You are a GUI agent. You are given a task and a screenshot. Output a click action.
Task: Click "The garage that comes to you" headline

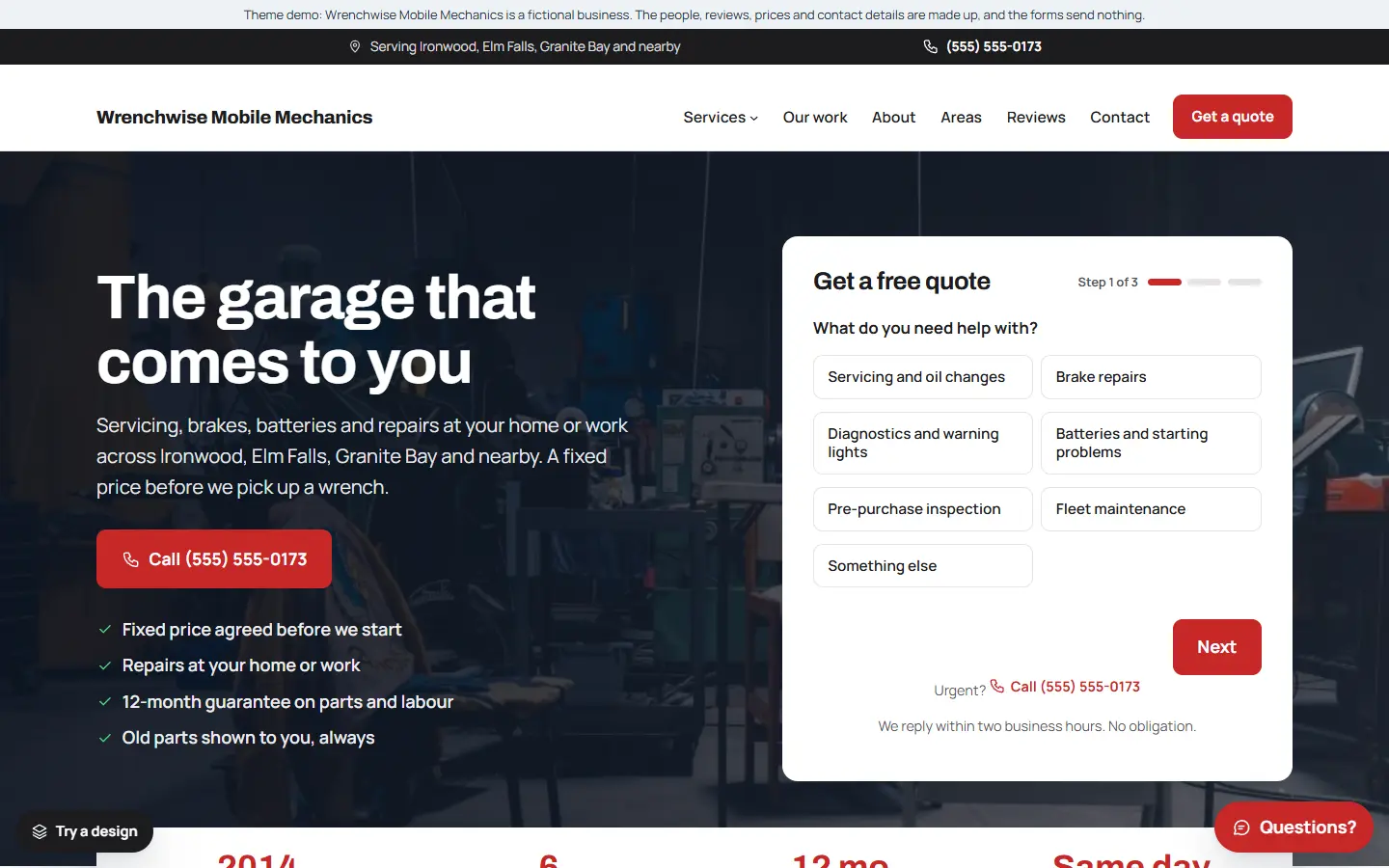pyautogui.click(x=316, y=330)
